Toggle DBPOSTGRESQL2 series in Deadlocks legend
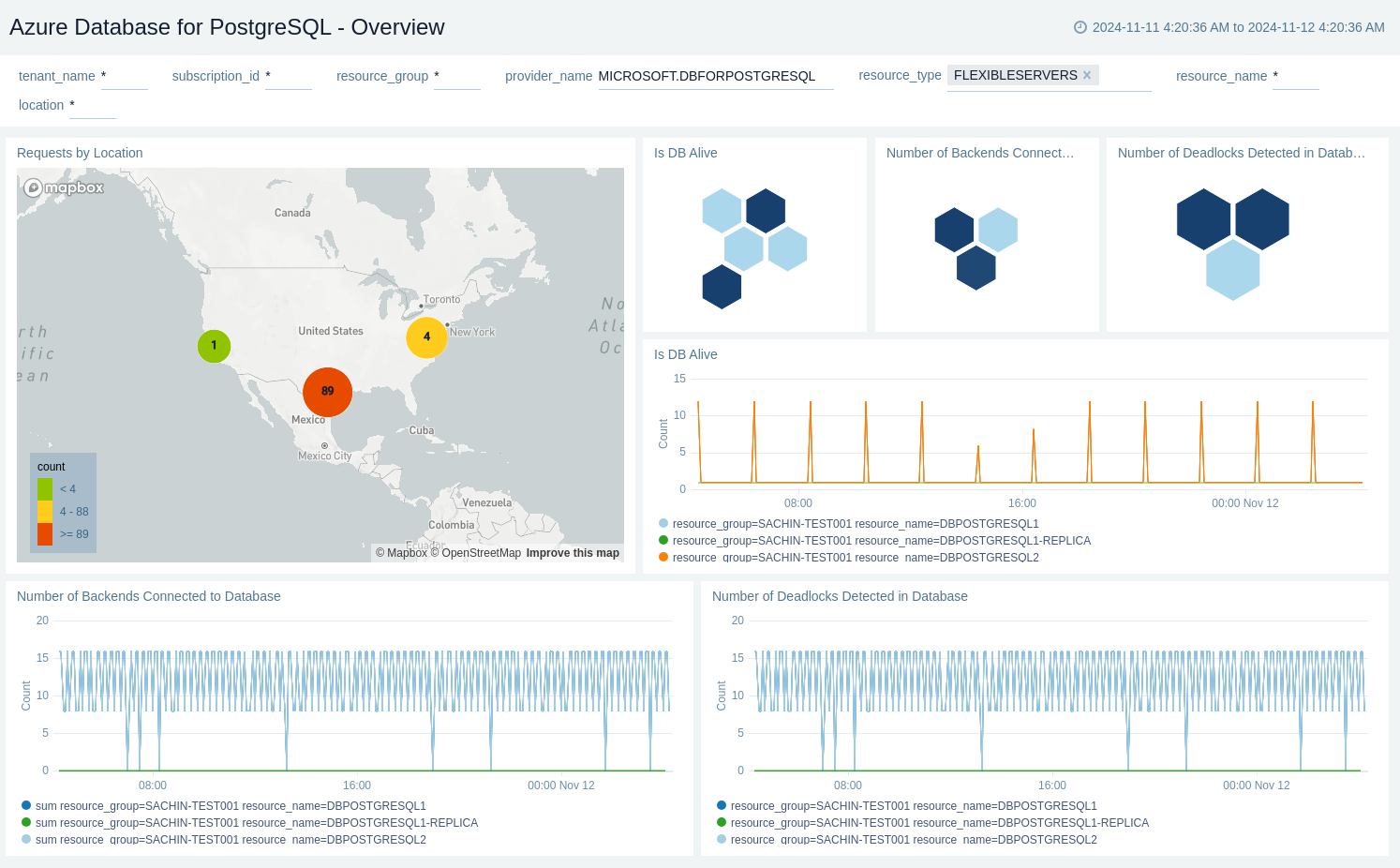 tap(907, 840)
